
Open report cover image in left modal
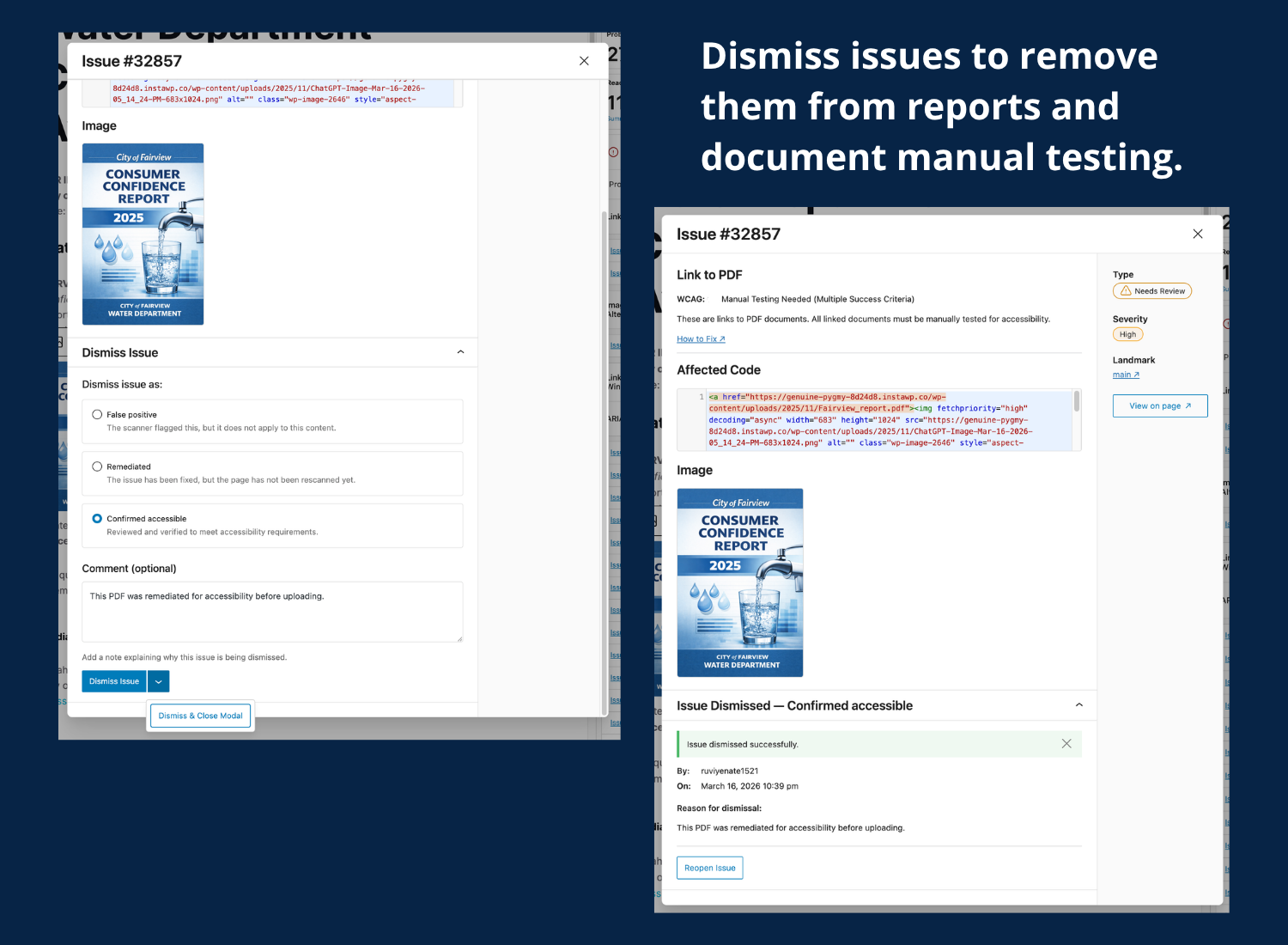point(143,235)
